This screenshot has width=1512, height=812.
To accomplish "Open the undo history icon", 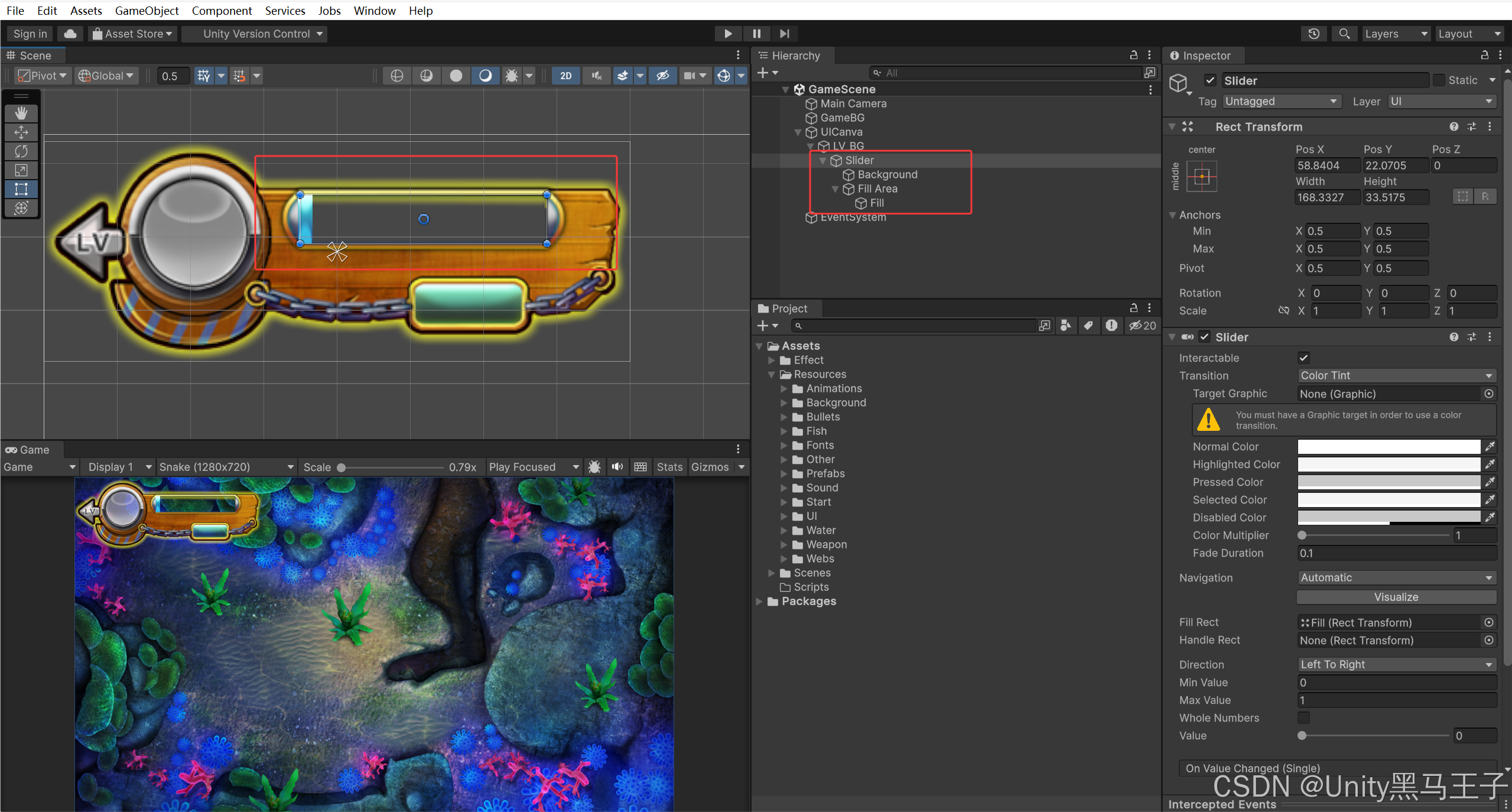I will click(x=1313, y=34).
